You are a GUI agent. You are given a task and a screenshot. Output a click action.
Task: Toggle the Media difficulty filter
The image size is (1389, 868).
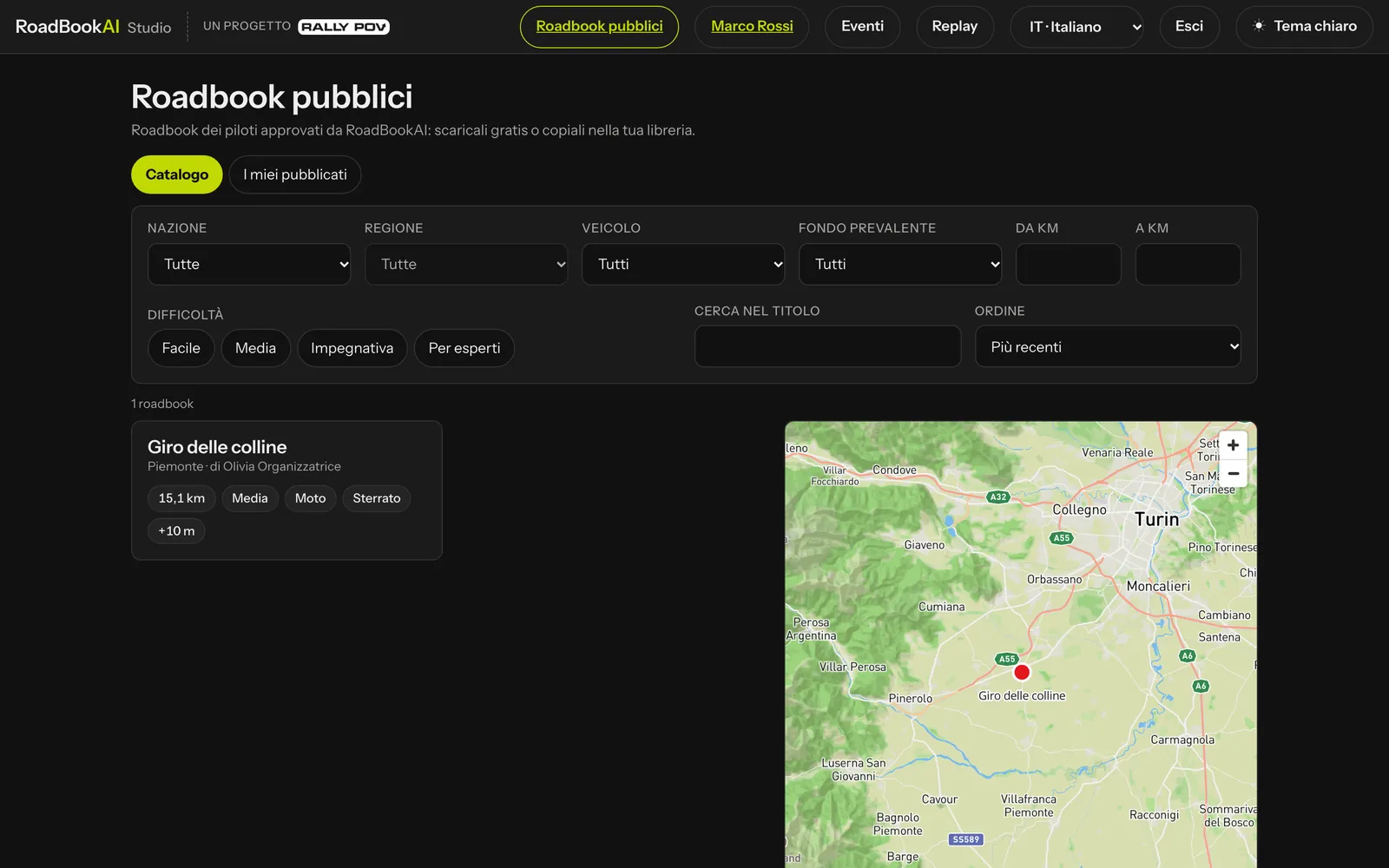[x=255, y=348]
